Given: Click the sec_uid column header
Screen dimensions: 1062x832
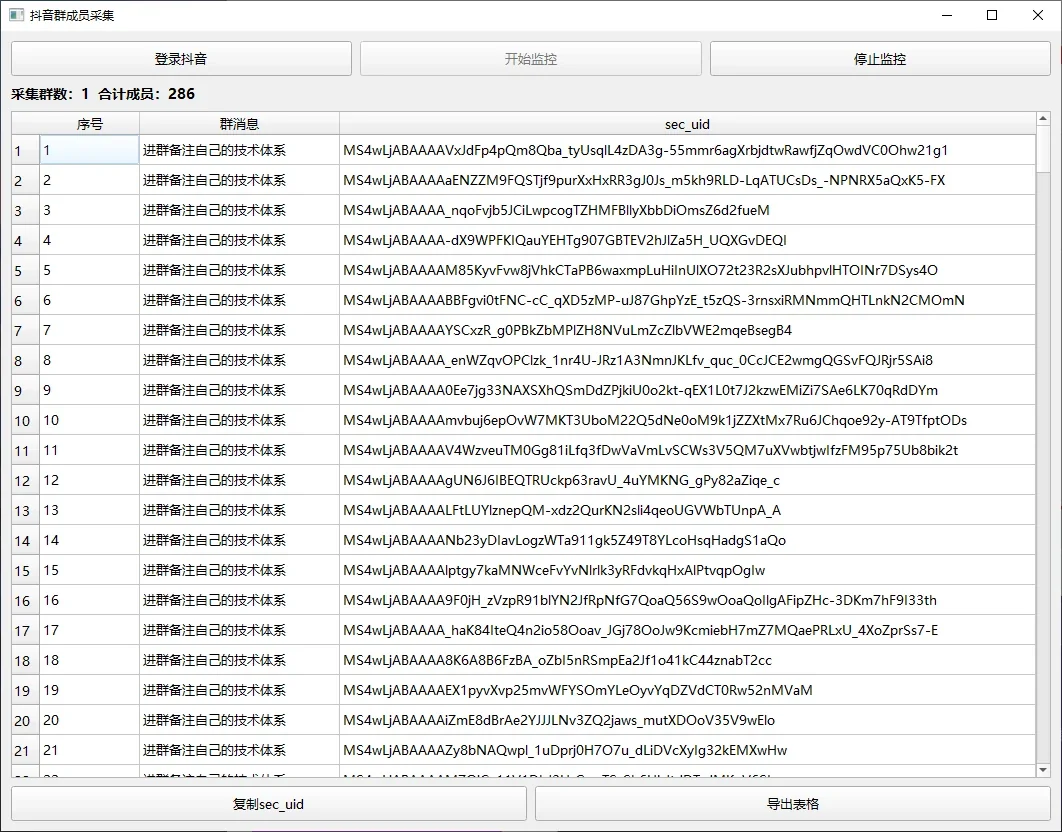Looking at the screenshot, I should click(x=687, y=124).
